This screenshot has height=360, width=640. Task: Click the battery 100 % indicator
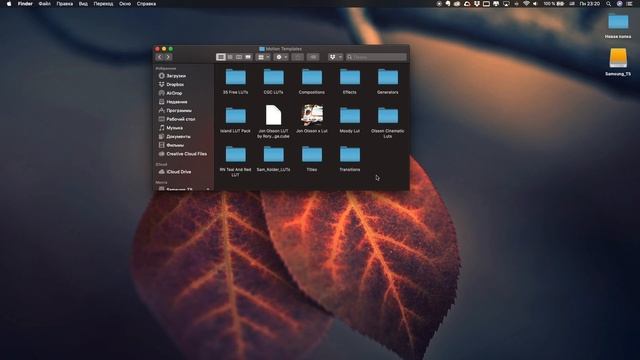coord(554,4)
